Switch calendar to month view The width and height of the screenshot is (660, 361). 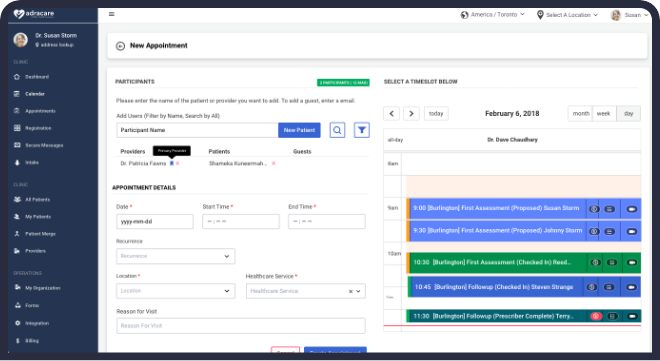(580, 114)
